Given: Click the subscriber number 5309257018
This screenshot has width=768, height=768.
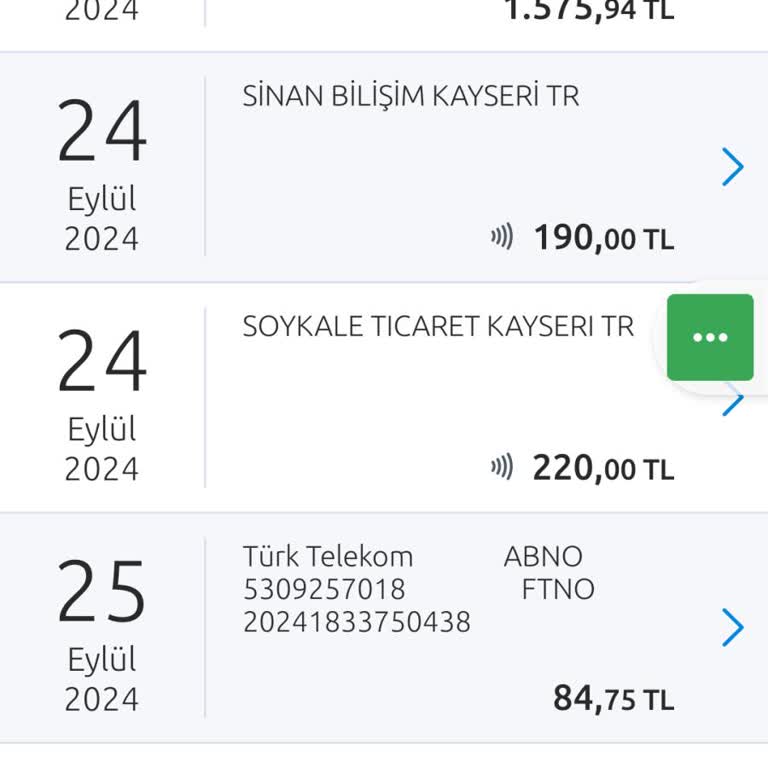Looking at the screenshot, I should point(324,589).
